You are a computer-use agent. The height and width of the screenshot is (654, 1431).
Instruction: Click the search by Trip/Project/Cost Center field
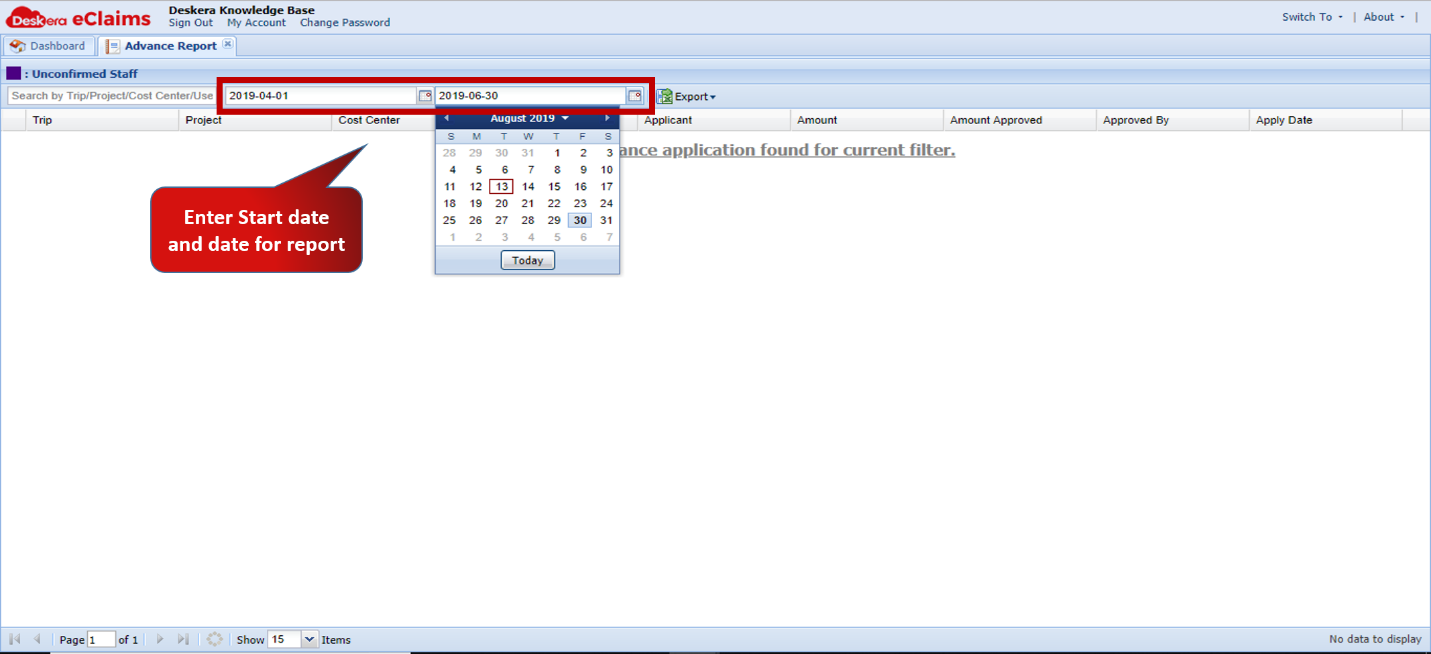click(x=111, y=96)
